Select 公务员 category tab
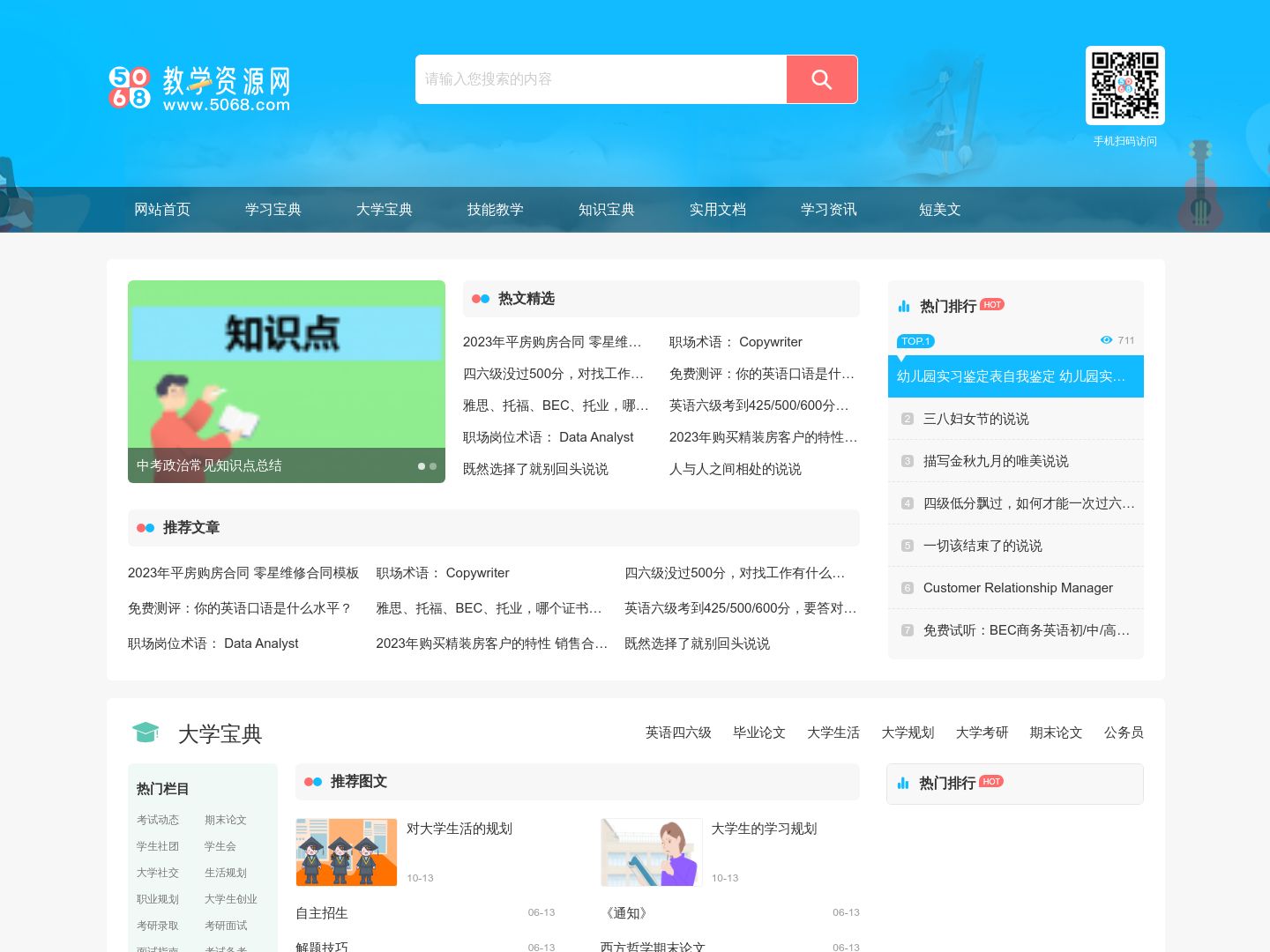Screen dimensions: 1270x952 click(x=1124, y=733)
